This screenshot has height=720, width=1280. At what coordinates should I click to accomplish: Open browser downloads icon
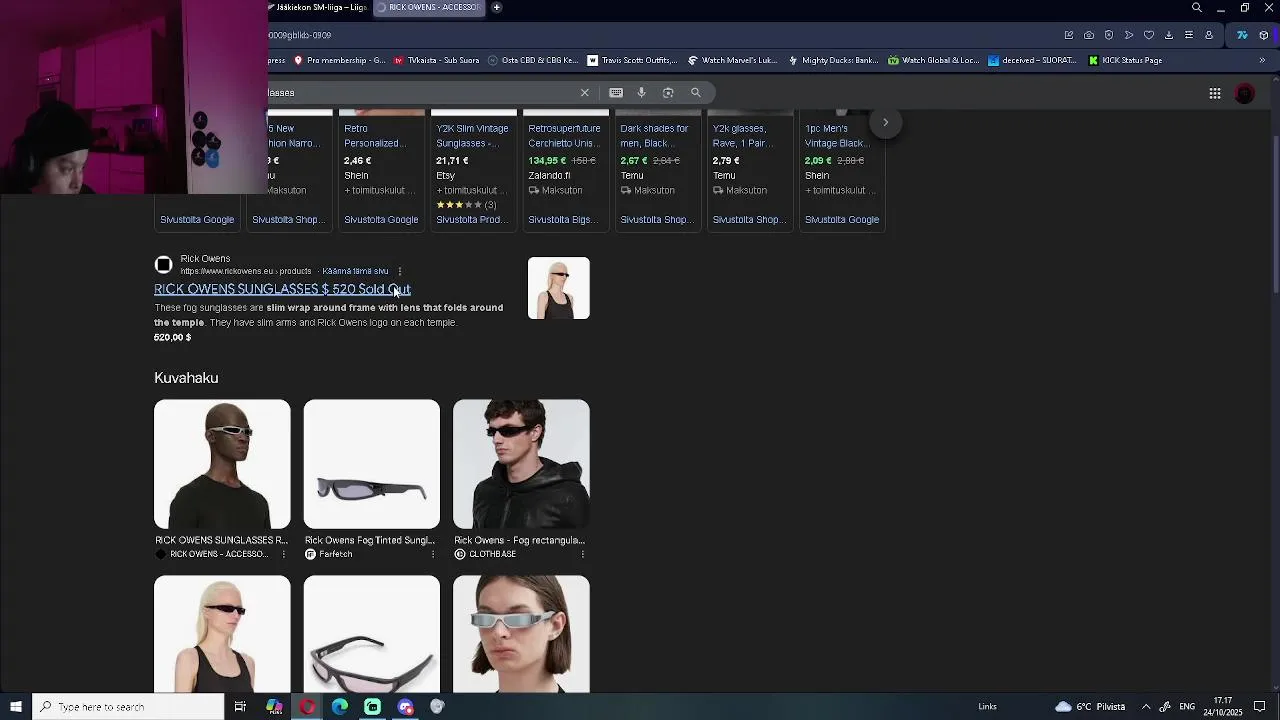pos(1169,35)
